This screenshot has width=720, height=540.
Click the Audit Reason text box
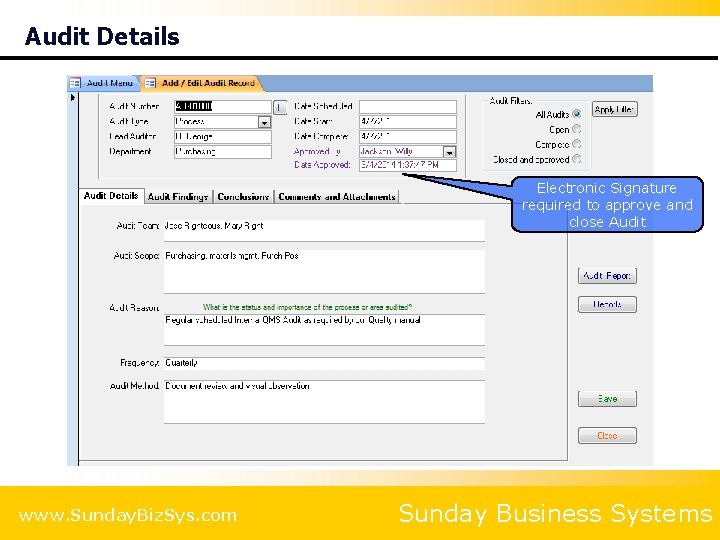pos(324,330)
